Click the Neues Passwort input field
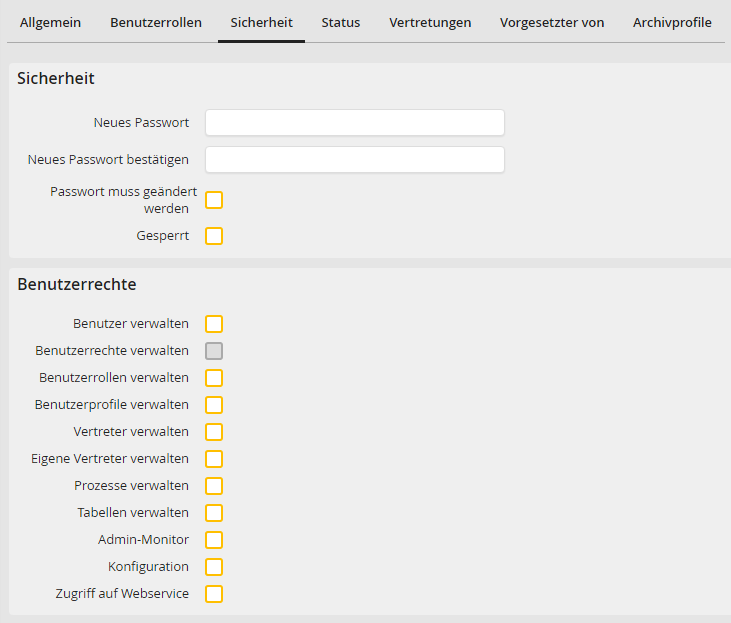The image size is (731, 623). click(354, 123)
